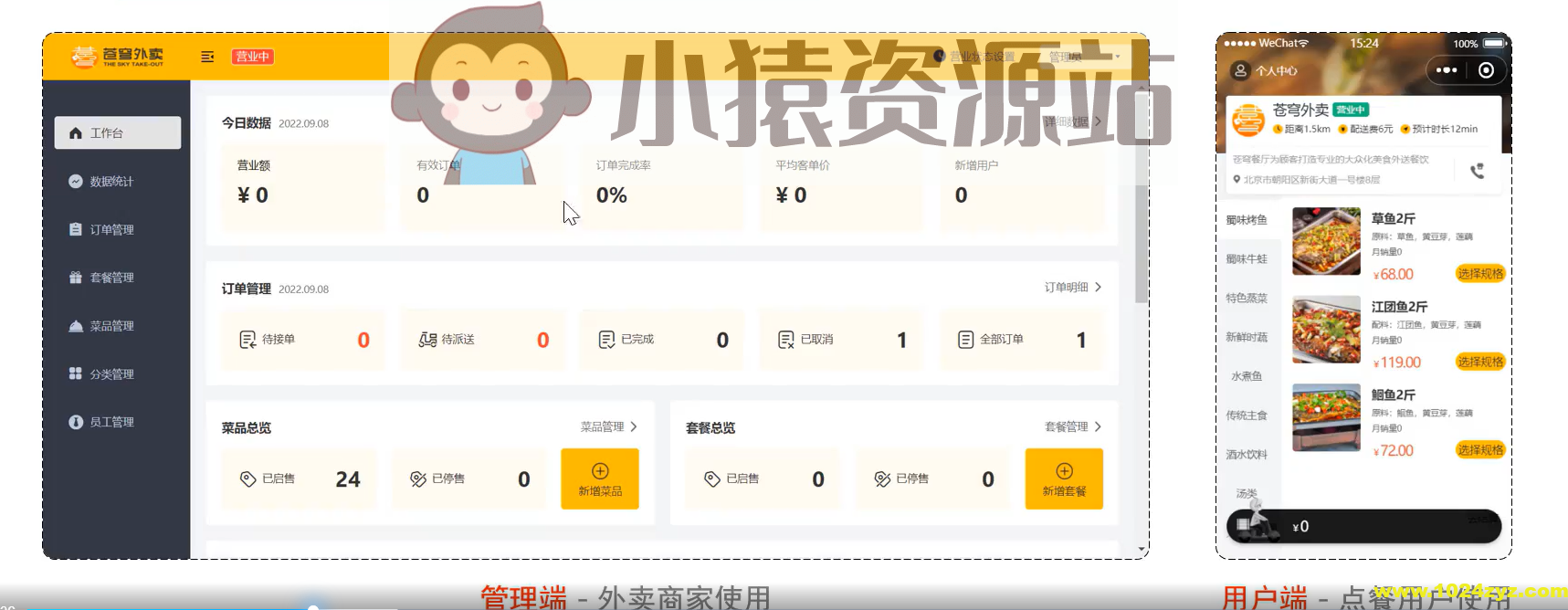Screen dimensions: 1568x610
Task: Select the 传统主食 category
Action: [x=1247, y=415]
